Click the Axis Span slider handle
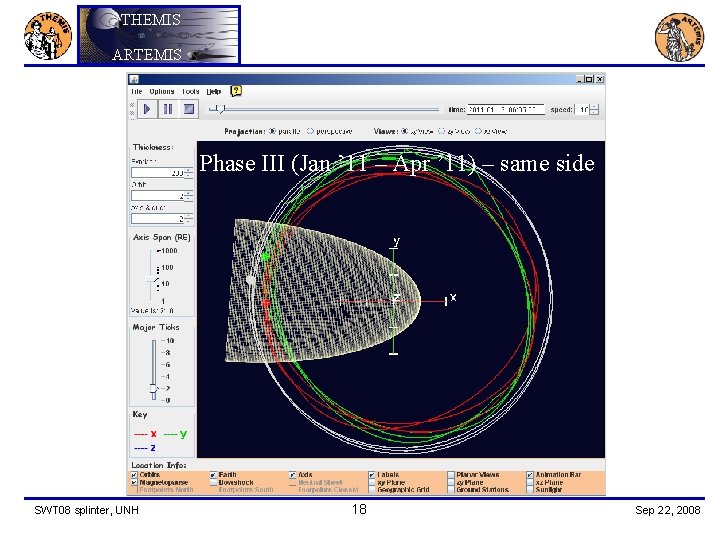Viewport: 720px width, 540px height. pyautogui.click(x=151, y=280)
